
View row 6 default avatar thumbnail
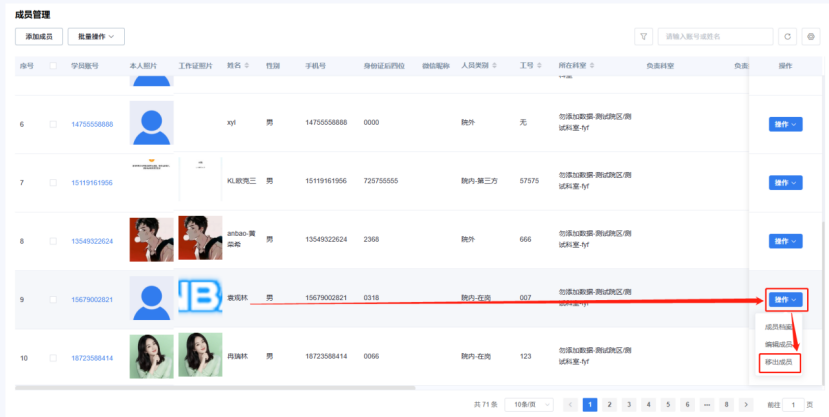click(151, 123)
